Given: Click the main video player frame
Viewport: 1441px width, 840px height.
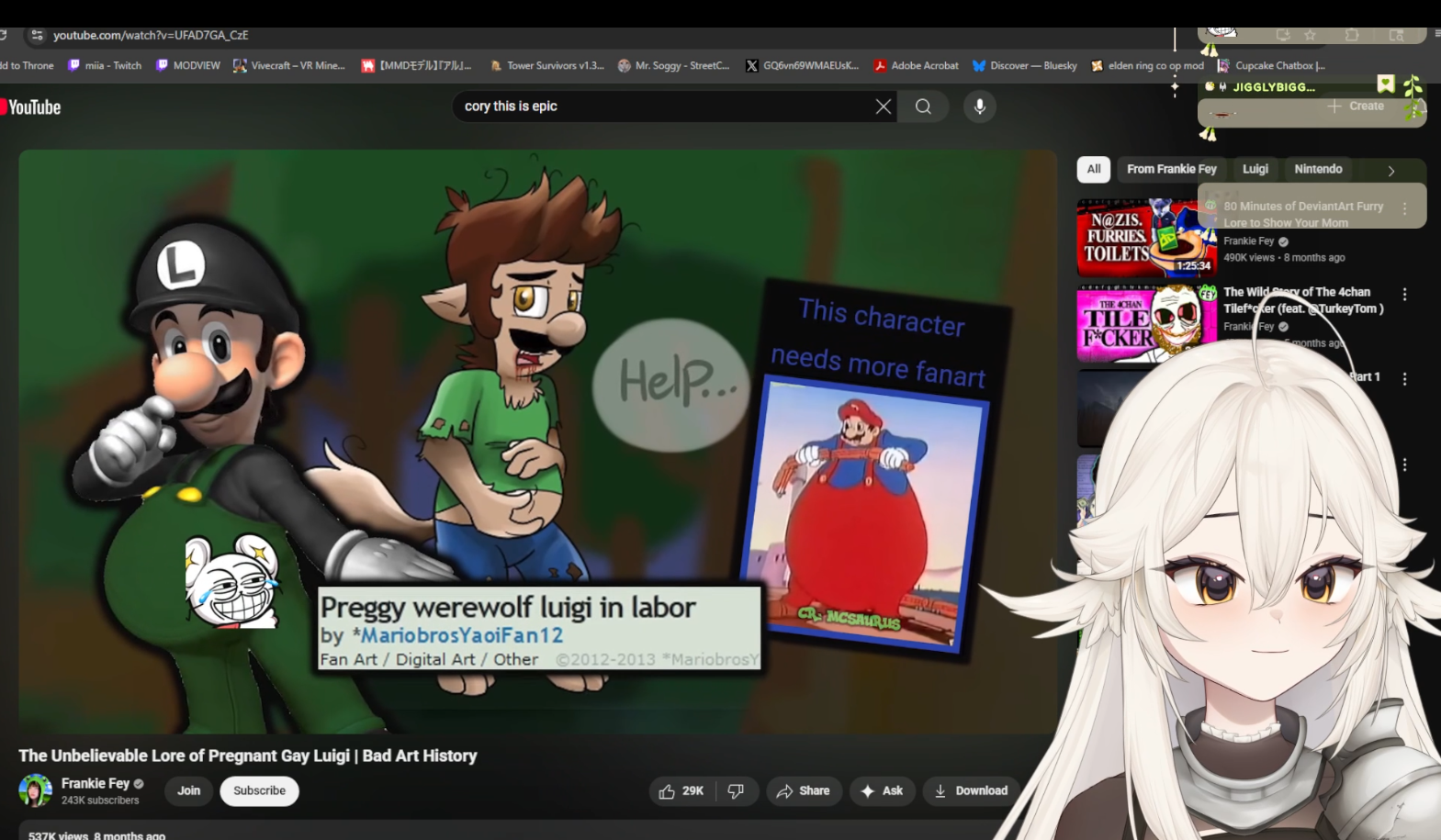Looking at the screenshot, I should click(537, 442).
